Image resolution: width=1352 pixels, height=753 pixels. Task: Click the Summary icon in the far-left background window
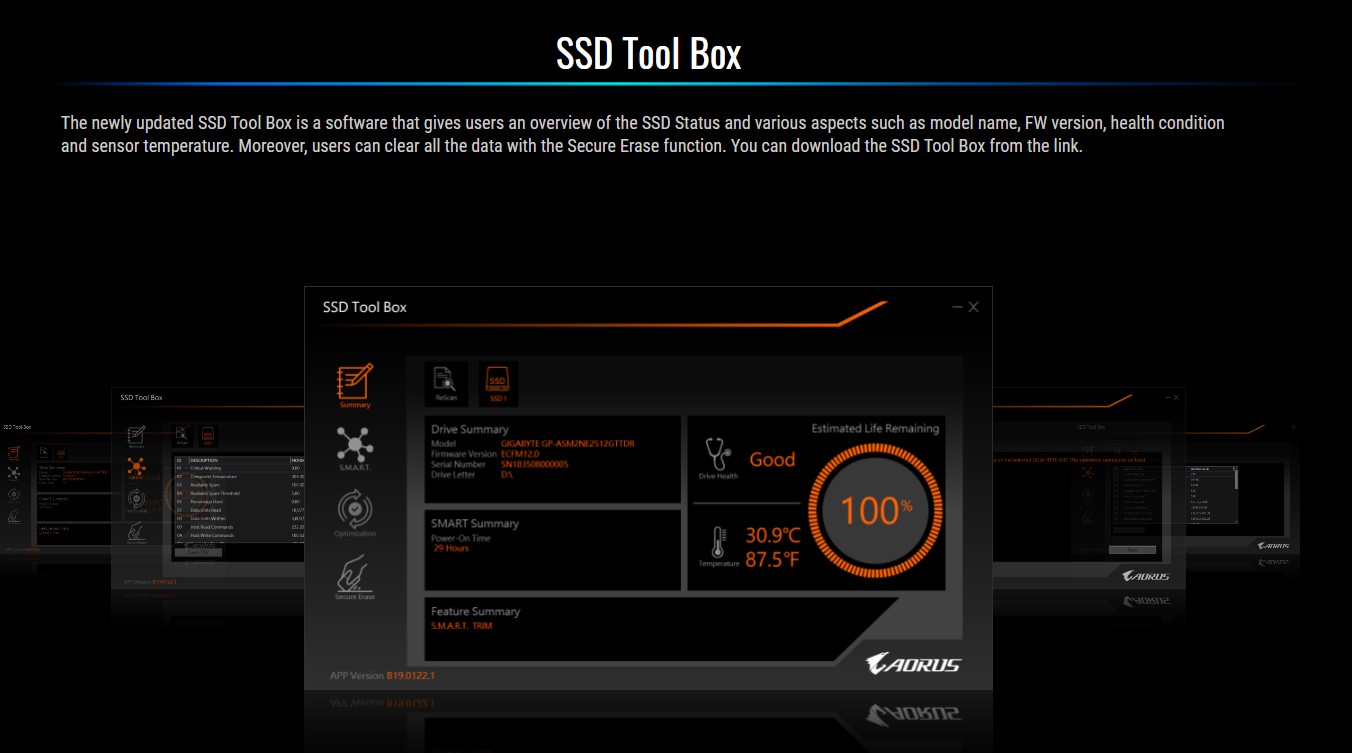coord(14,453)
